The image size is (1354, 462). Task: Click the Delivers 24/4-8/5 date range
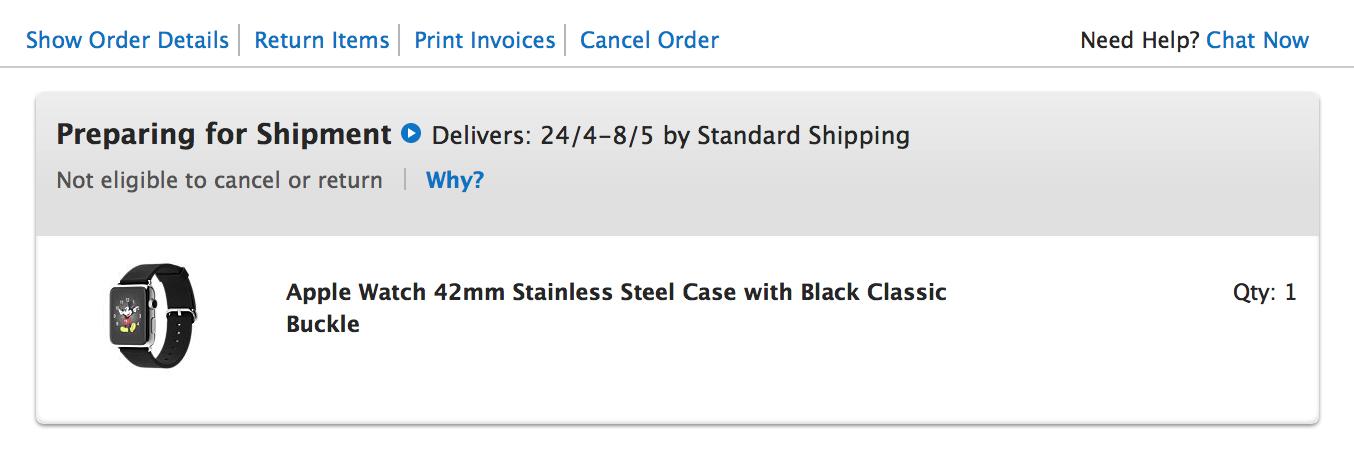tap(597, 135)
